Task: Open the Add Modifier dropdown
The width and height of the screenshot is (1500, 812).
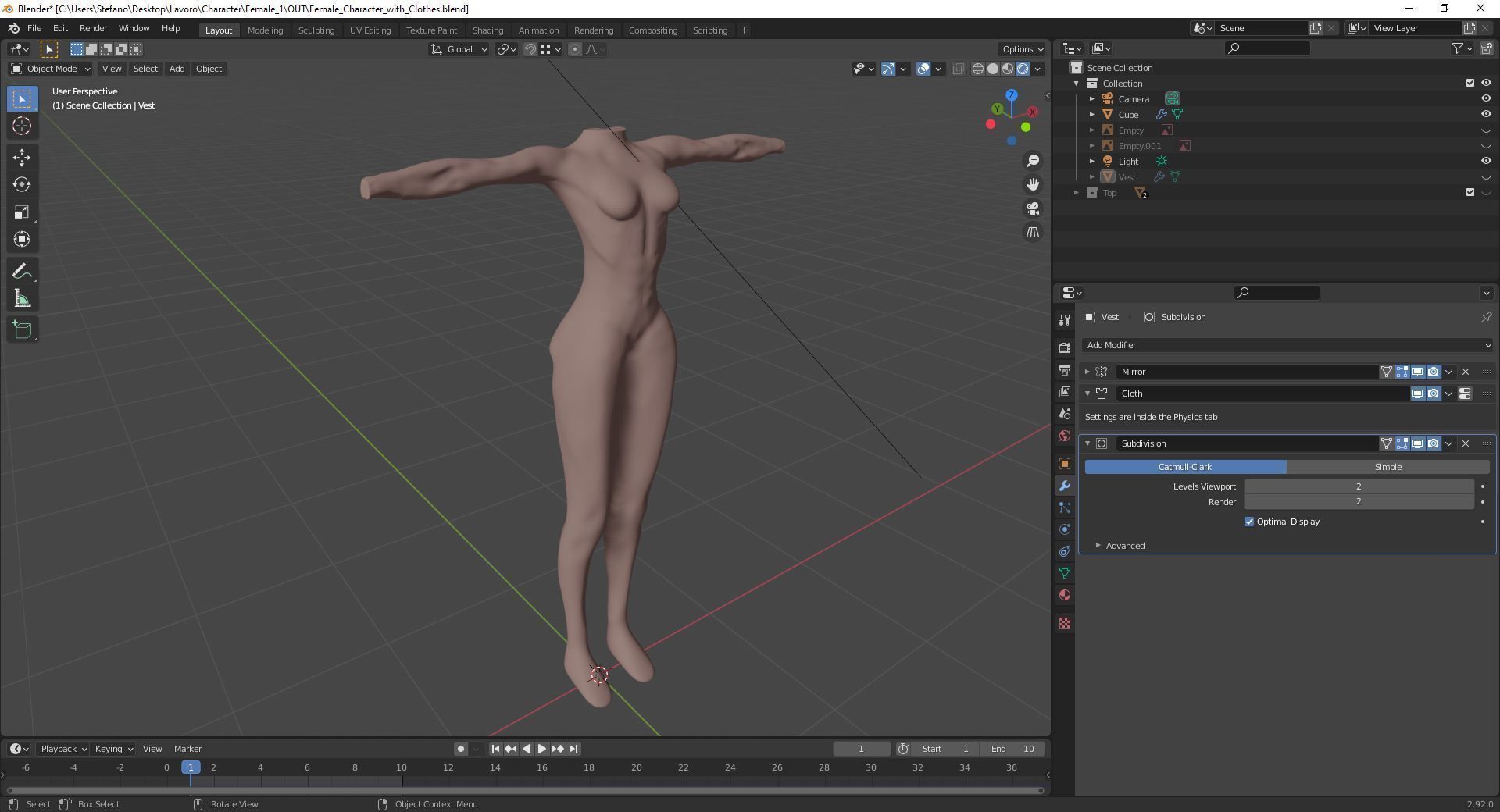Action: 1287,345
